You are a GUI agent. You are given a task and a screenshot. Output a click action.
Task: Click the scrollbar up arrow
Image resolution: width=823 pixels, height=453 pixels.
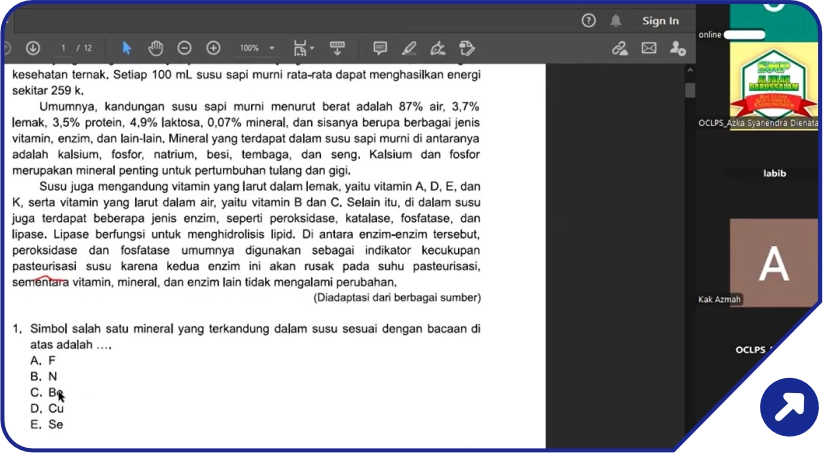(690, 70)
